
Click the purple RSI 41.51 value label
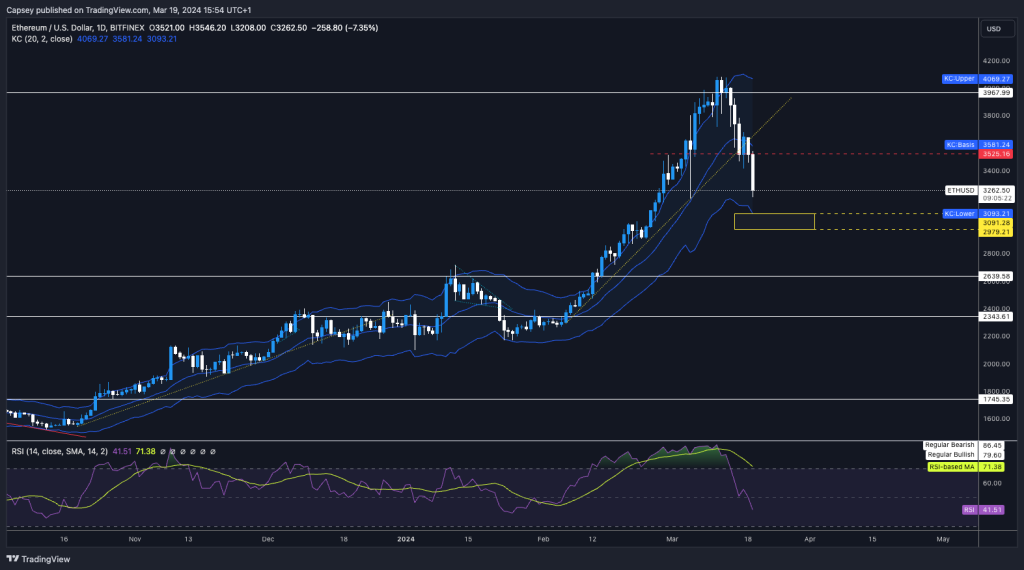969,509
